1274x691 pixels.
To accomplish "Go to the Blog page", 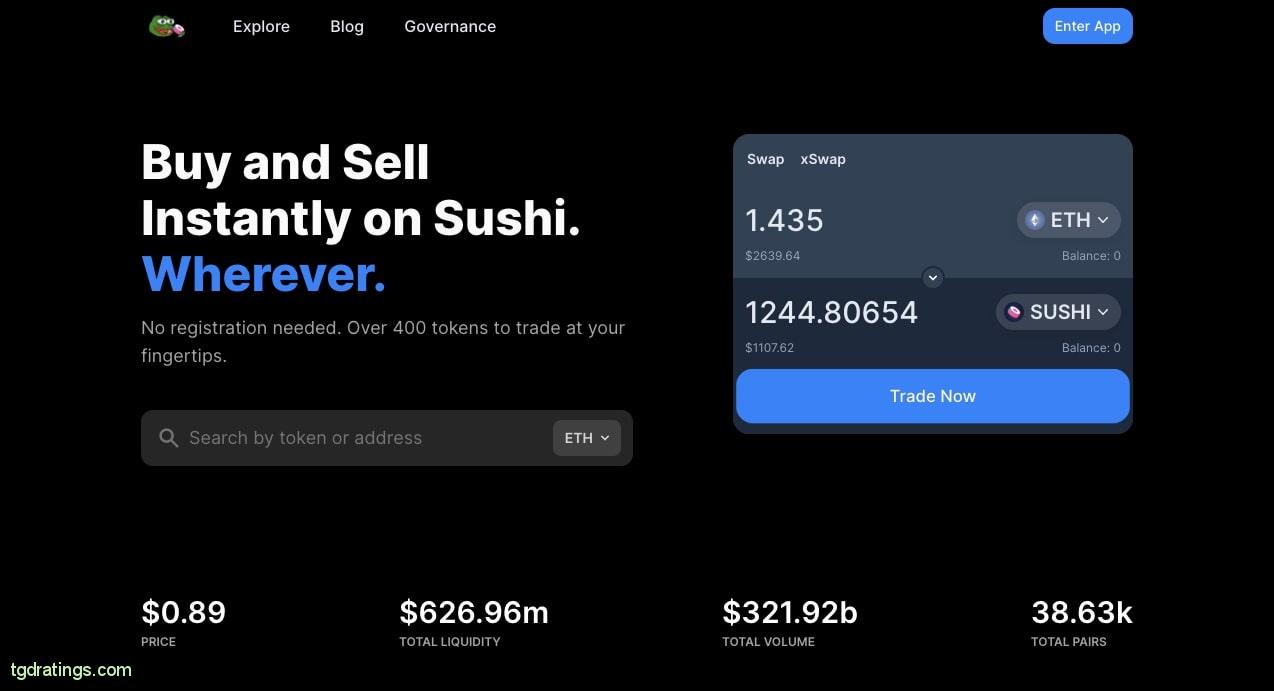I will (x=347, y=27).
